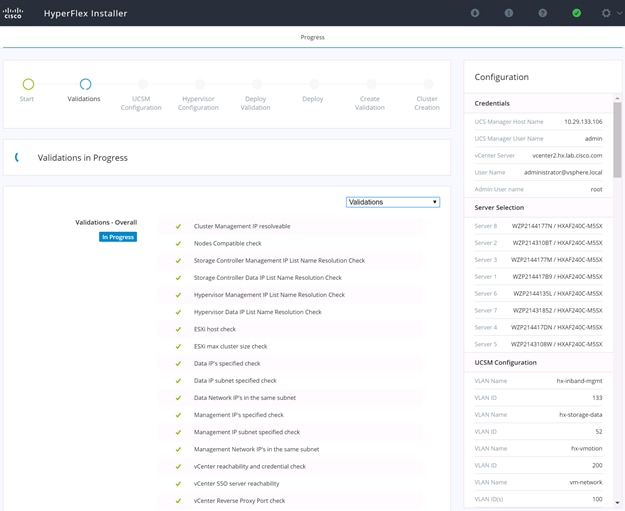This screenshot has height=511, width=625.
Task: Select Server 2 row in Server Selection
Action: (x=538, y=243)
